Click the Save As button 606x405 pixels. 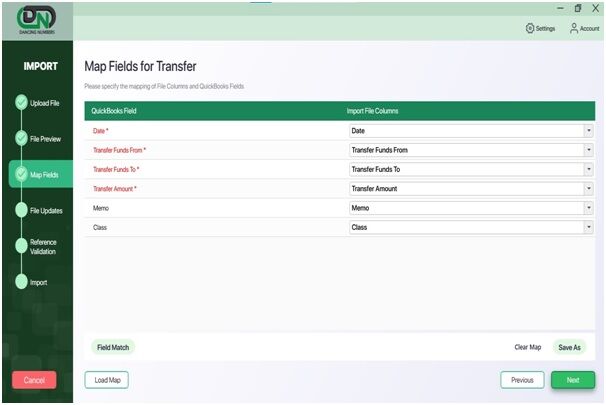coord(569,347)
